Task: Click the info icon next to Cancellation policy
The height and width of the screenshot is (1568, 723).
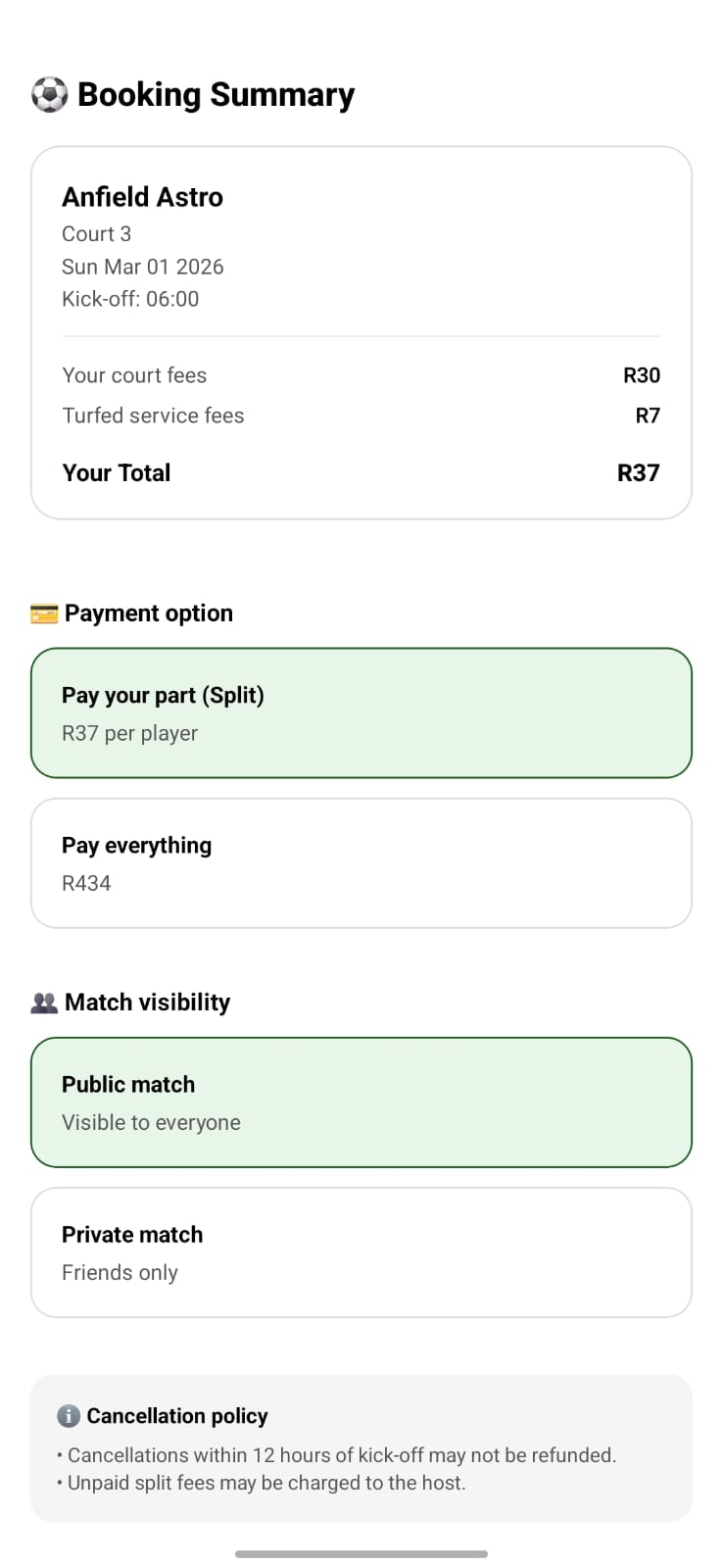Action: 69,1416
